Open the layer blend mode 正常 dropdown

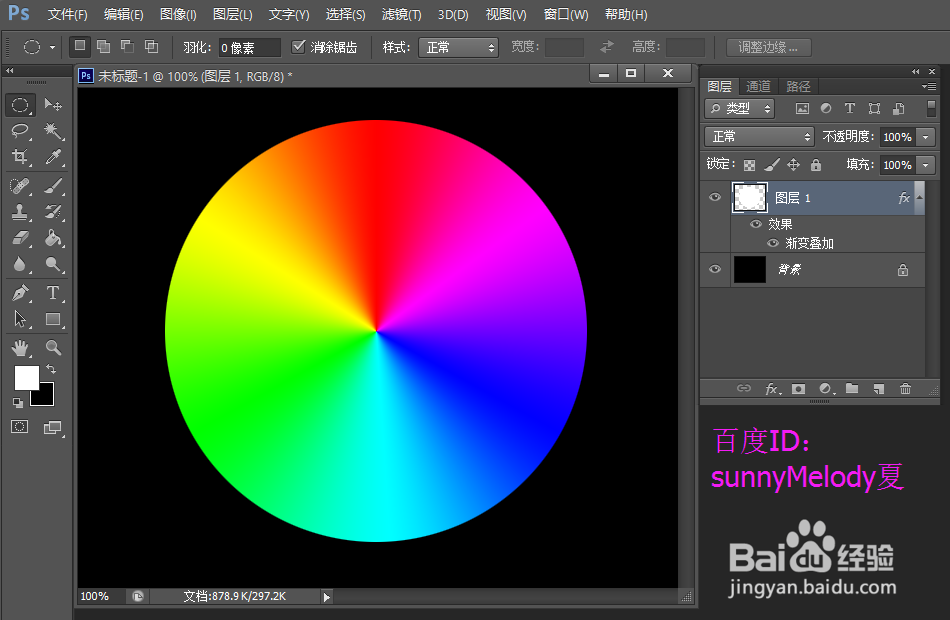click(759, 137)
